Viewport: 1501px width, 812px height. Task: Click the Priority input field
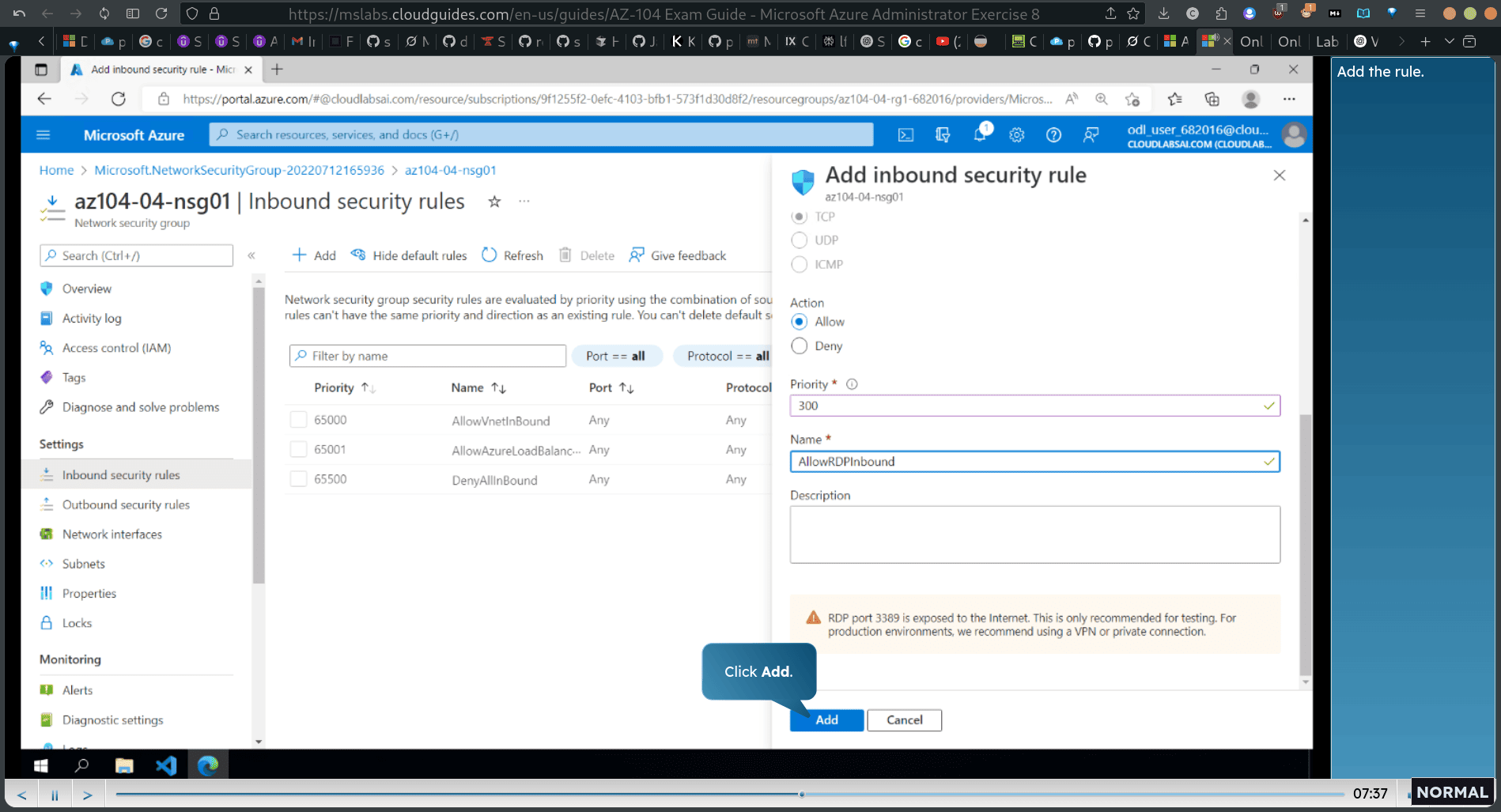click(1034, 406)
